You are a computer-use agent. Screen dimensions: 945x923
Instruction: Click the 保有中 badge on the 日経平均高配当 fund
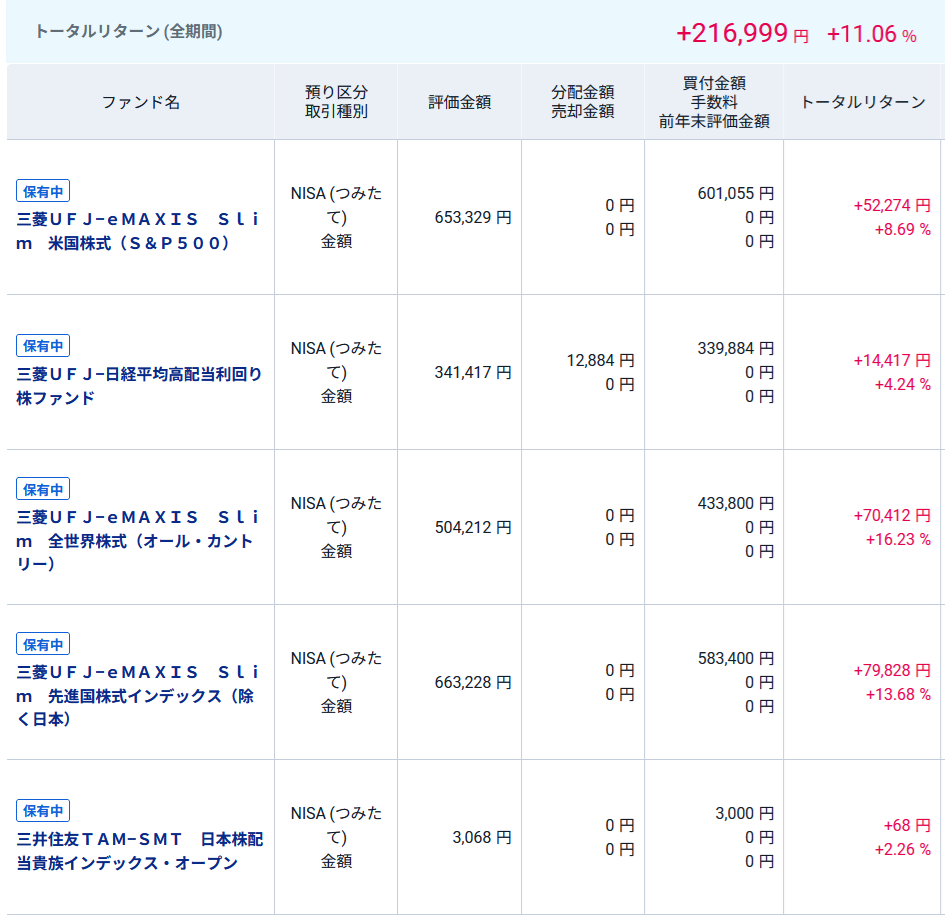tap(43, 346)
